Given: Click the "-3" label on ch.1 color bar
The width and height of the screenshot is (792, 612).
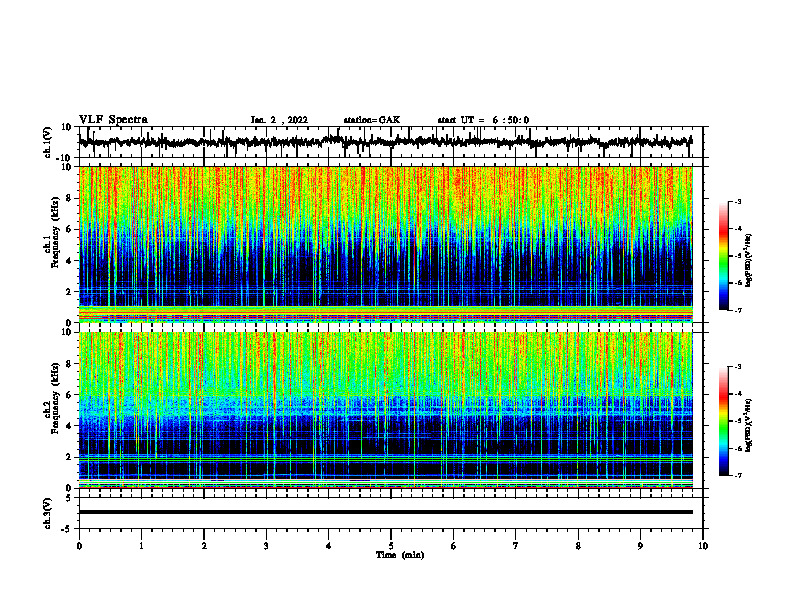Looking at the screenshot, I should click(x=737, y=201).
